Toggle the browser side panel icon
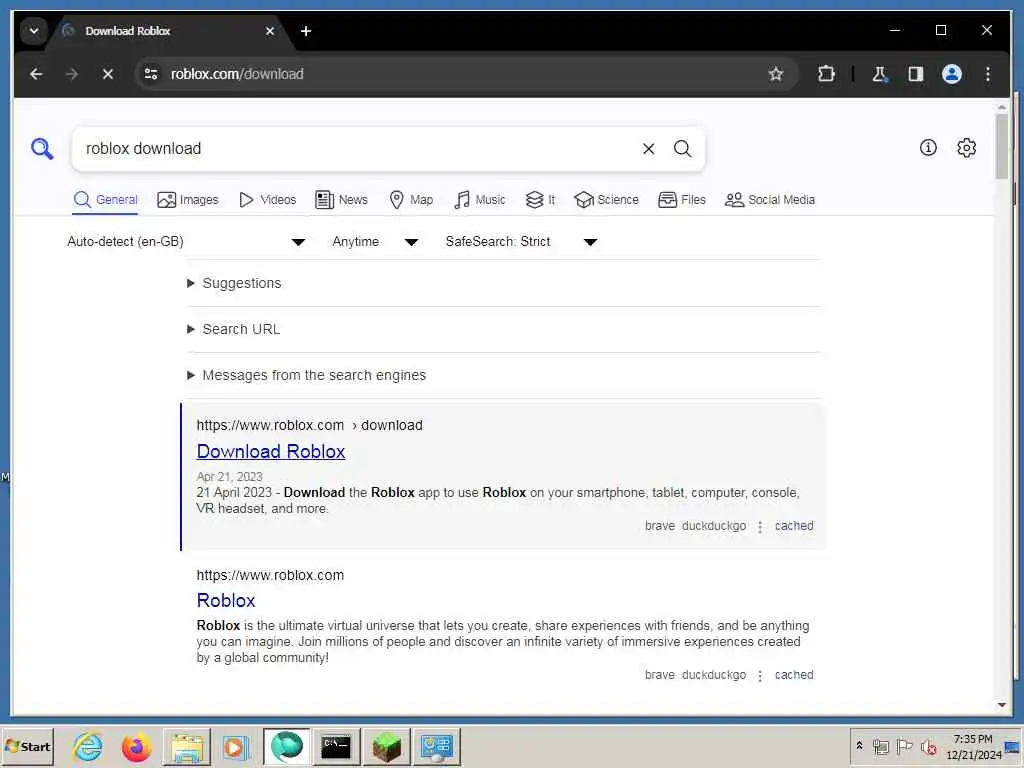The height and width of the screenshot is (768, 1024). click(x=916, y=74)
